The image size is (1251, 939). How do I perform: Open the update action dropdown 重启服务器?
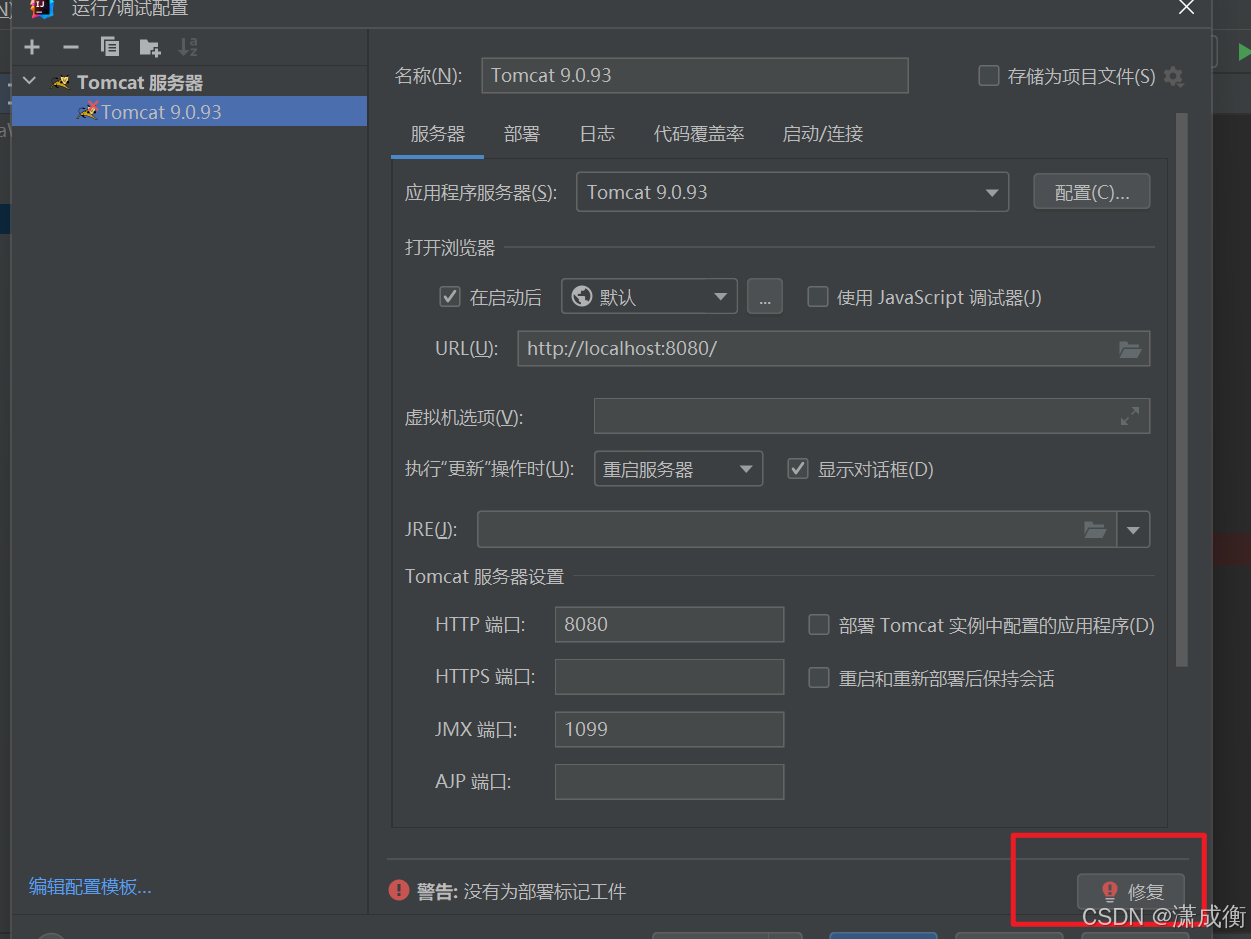(x=678, y=469)
